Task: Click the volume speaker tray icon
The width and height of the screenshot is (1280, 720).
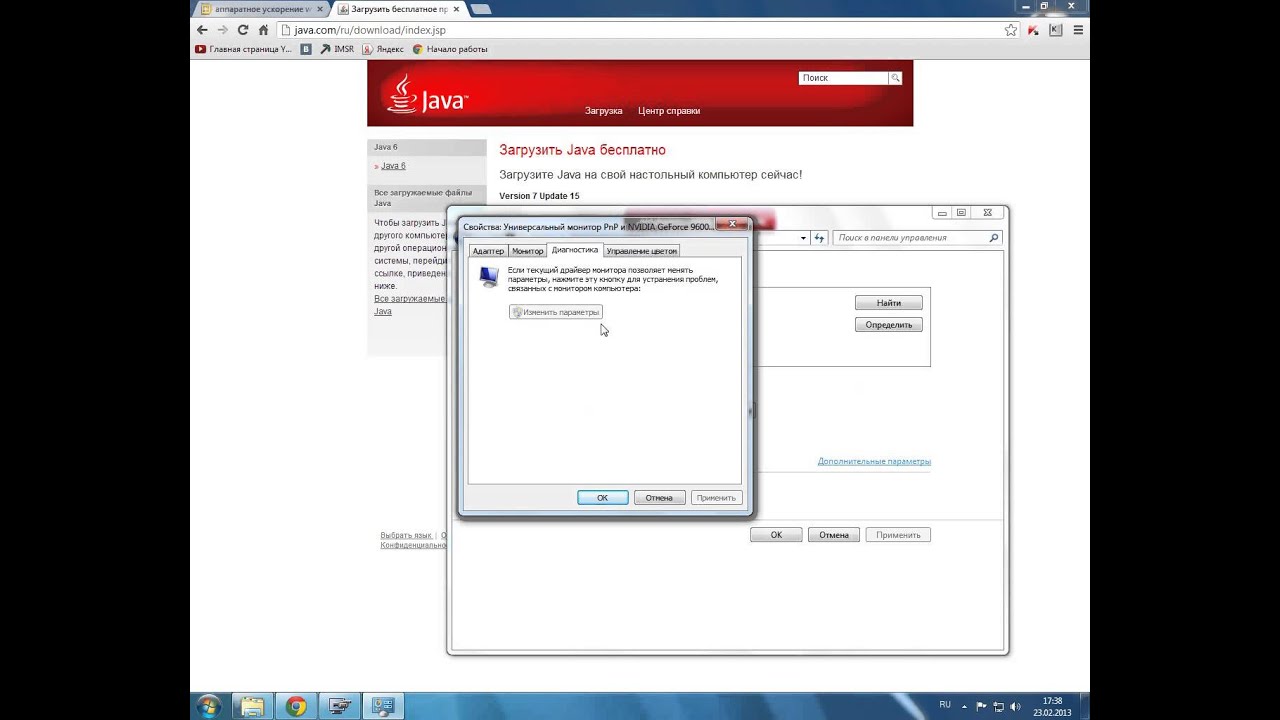Action: point(1015,706)
